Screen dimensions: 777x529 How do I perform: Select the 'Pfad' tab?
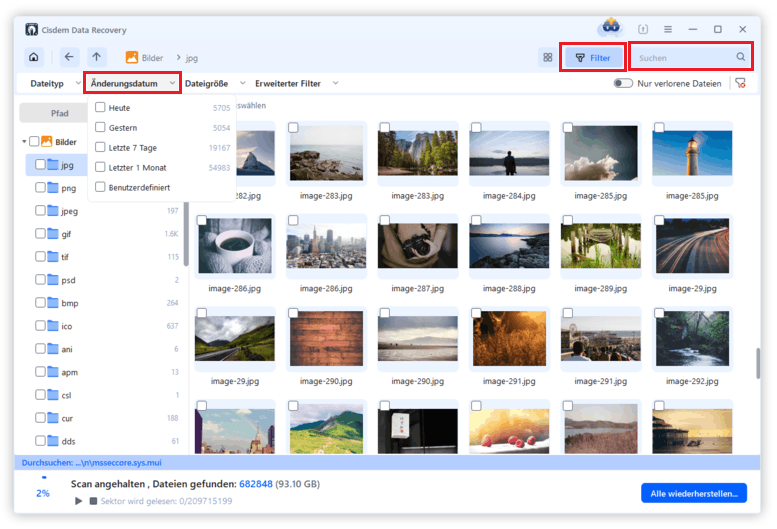(x=60, y=114)
